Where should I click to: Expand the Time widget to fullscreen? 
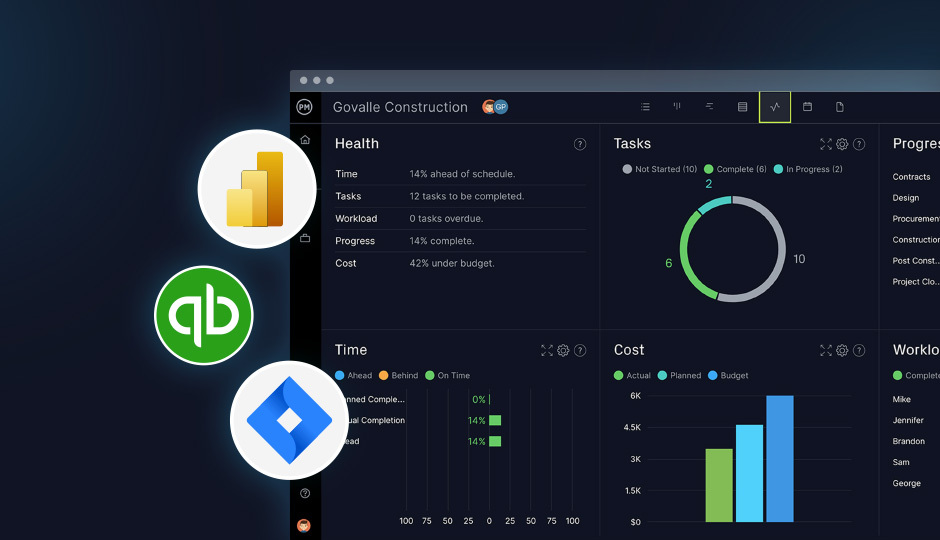coord(547,351)
